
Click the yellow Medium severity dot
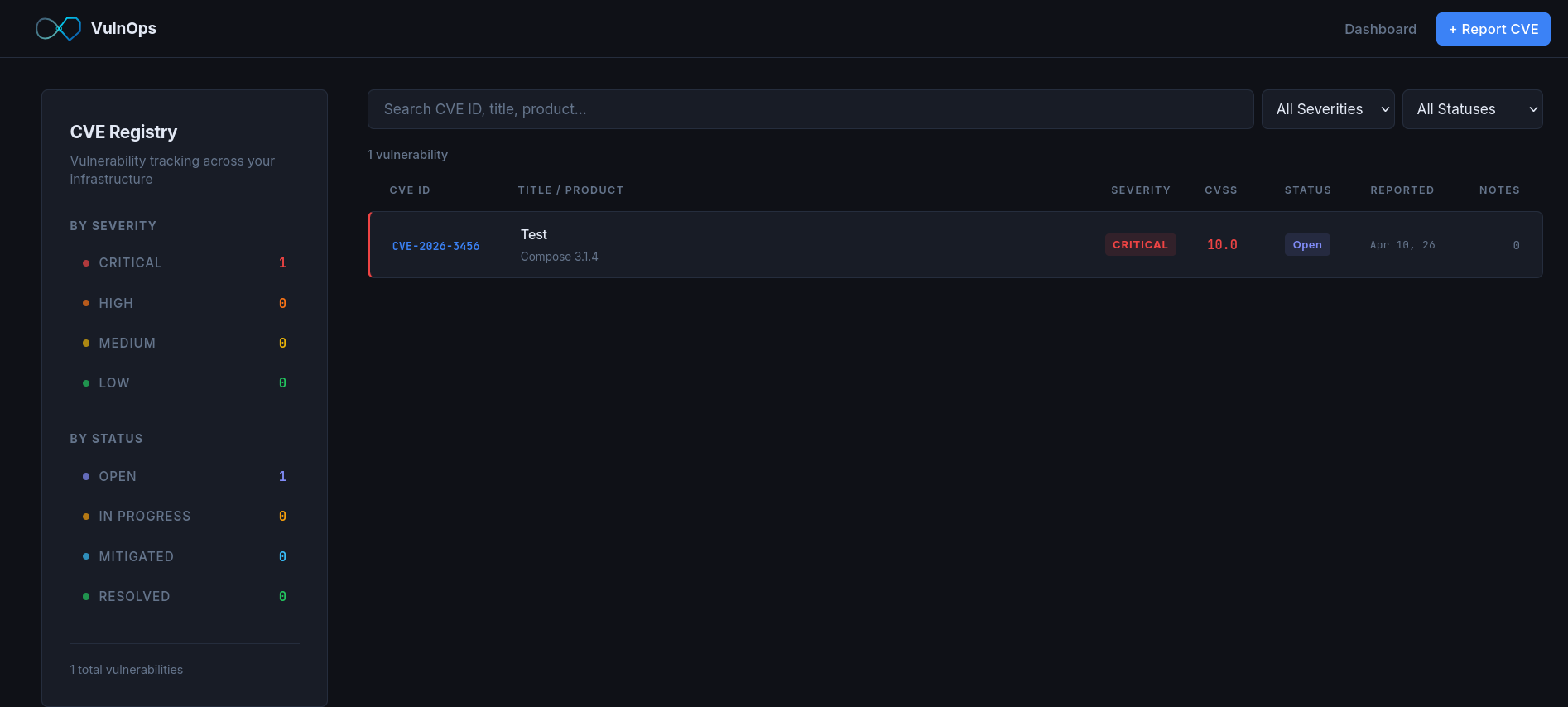[87, 343]
